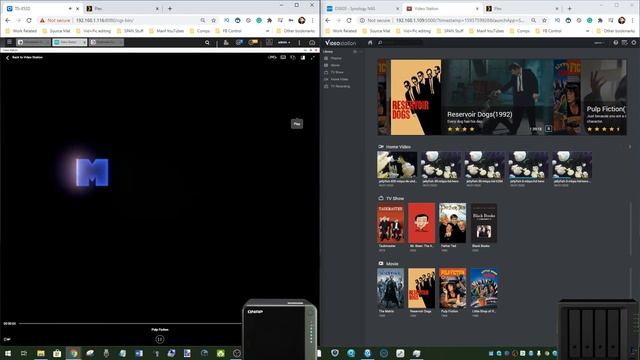
Task: Open the Black Books TV show poster
Action: tap(484, 223)
